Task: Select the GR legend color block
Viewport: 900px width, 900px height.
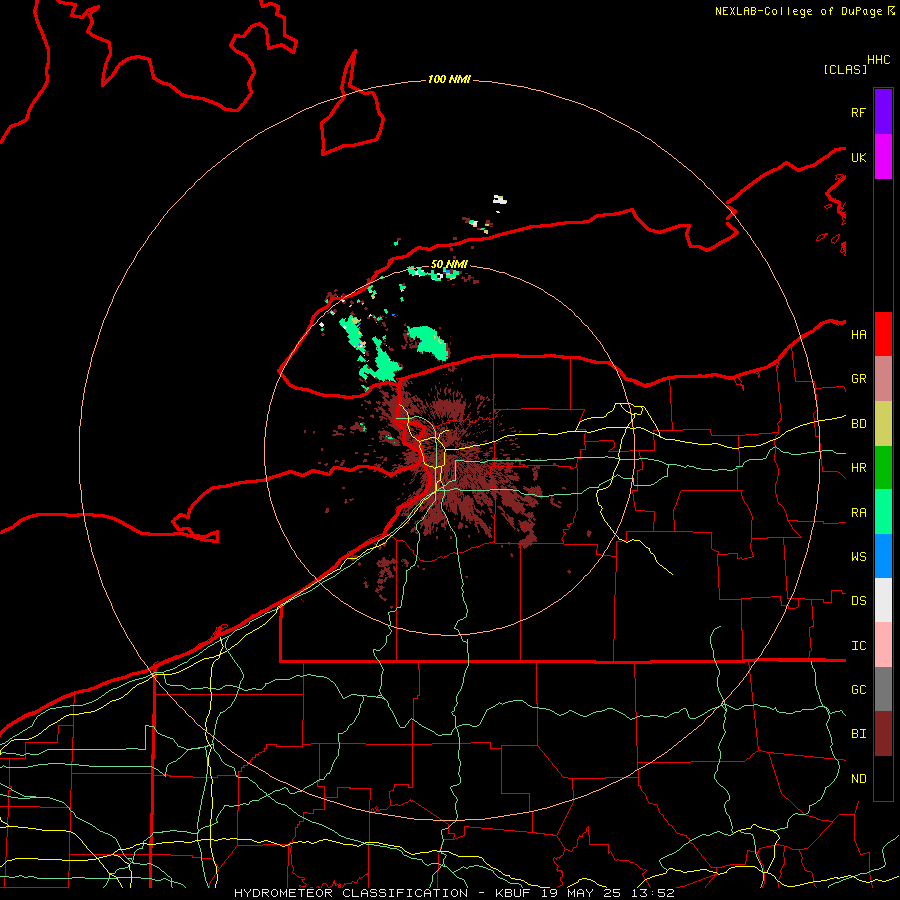Action: [883, 379]
